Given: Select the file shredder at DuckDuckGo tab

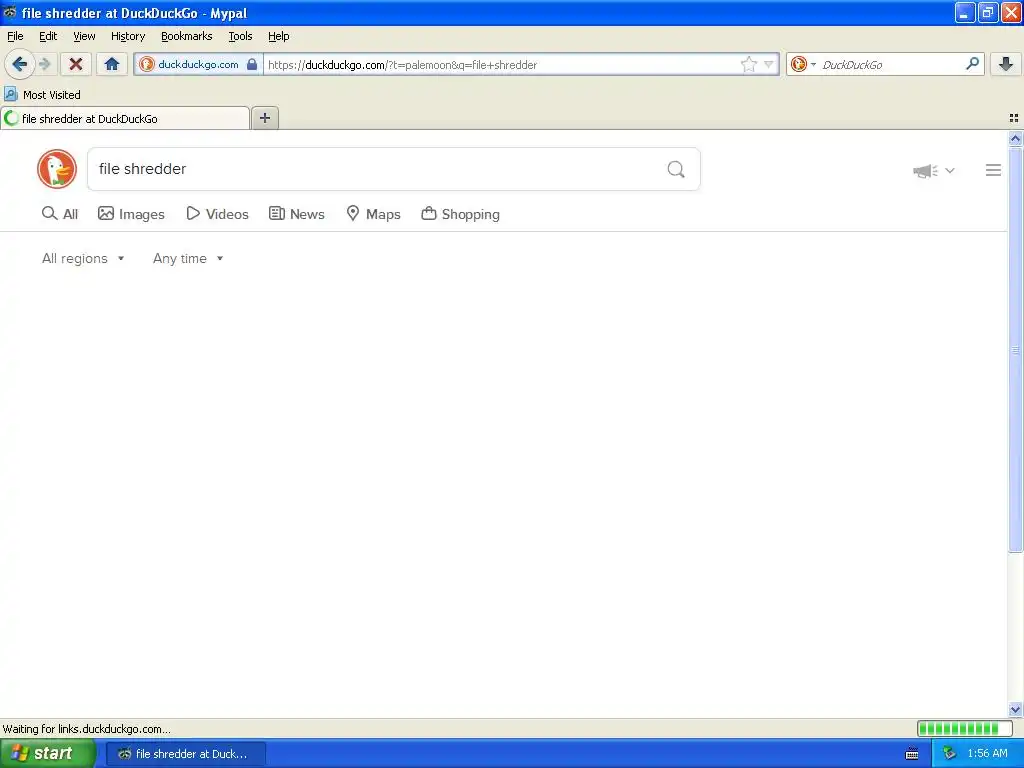Looking at the screenshot, I should point(125,118).
